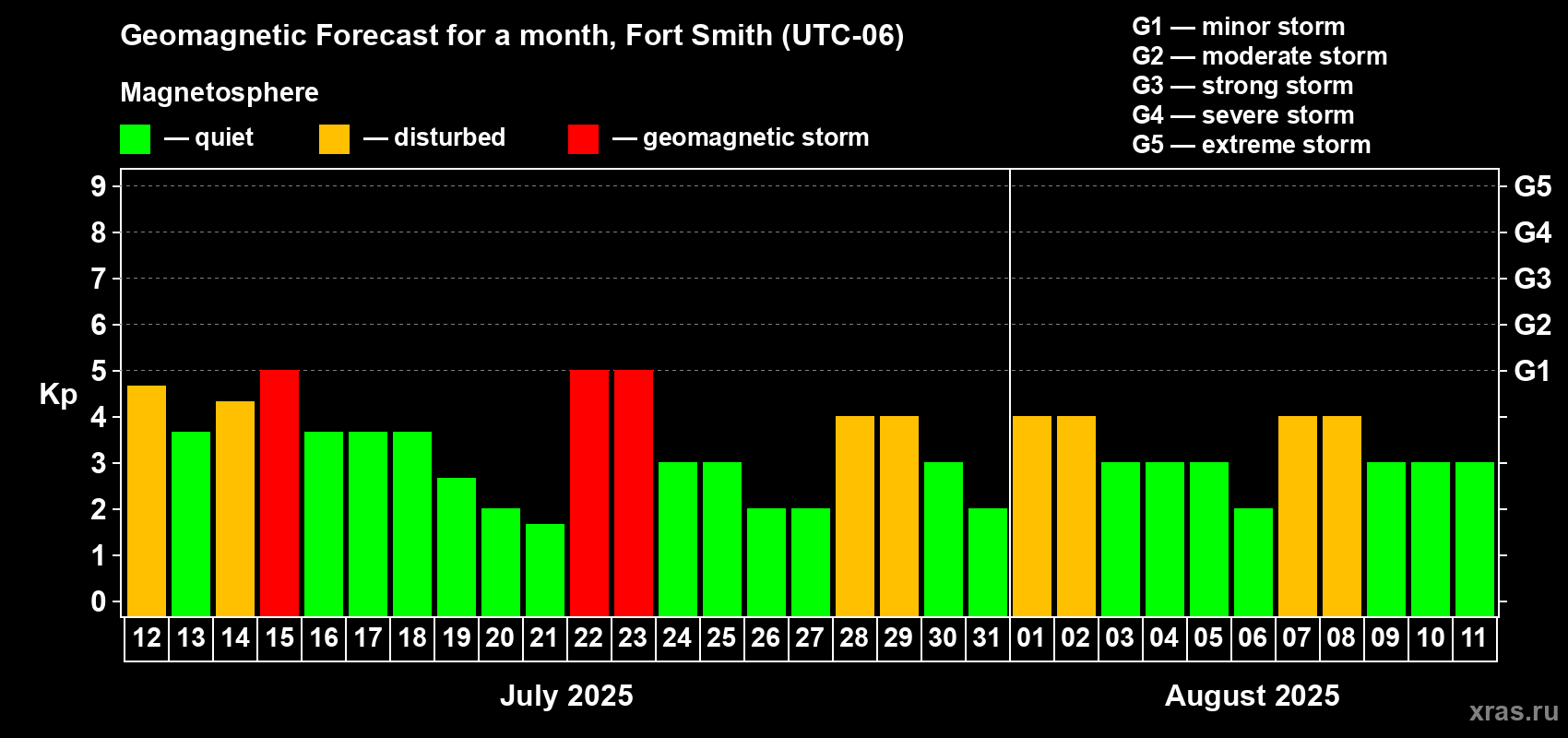This screenshot has width=1568, height=738.
Task: Click the red storm bar for July 22
Action: tap(589, 494)
